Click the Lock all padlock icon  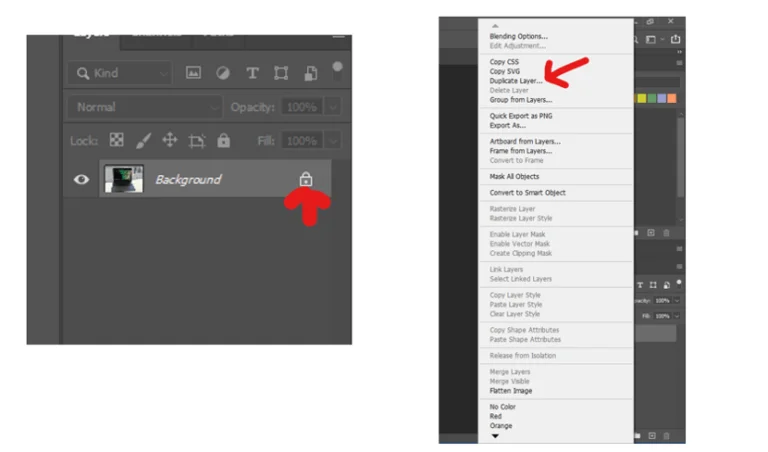coord(223,140)
